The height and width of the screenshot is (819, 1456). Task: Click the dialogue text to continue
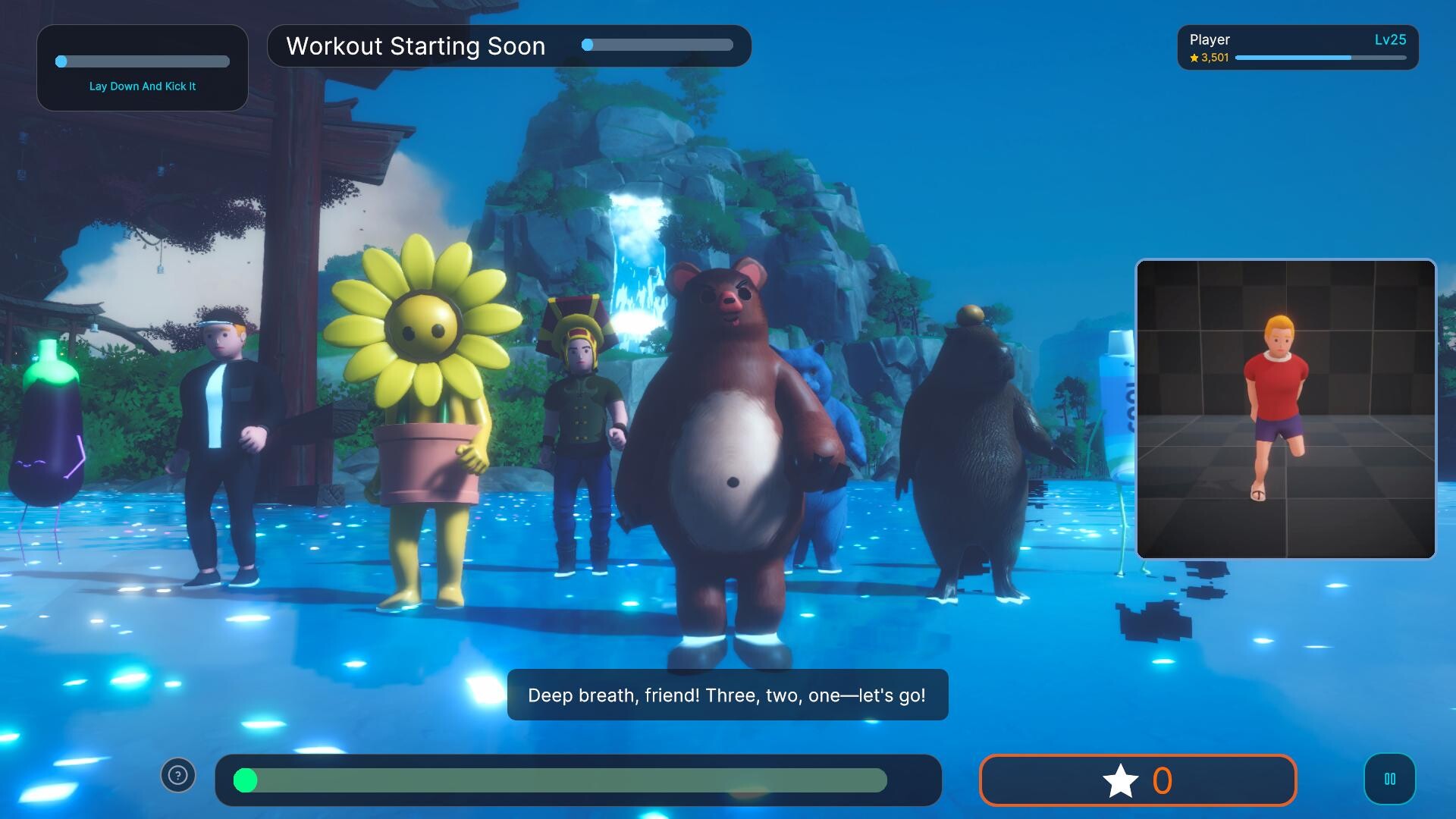(727, 695)
